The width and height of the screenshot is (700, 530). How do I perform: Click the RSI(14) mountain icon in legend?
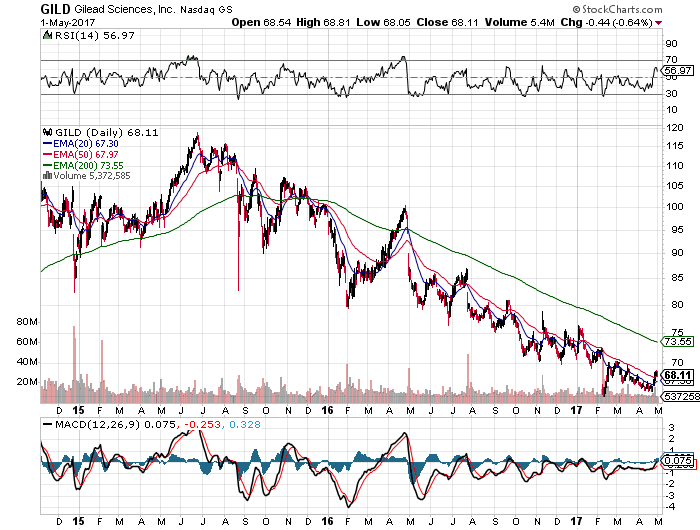(47, 35)
